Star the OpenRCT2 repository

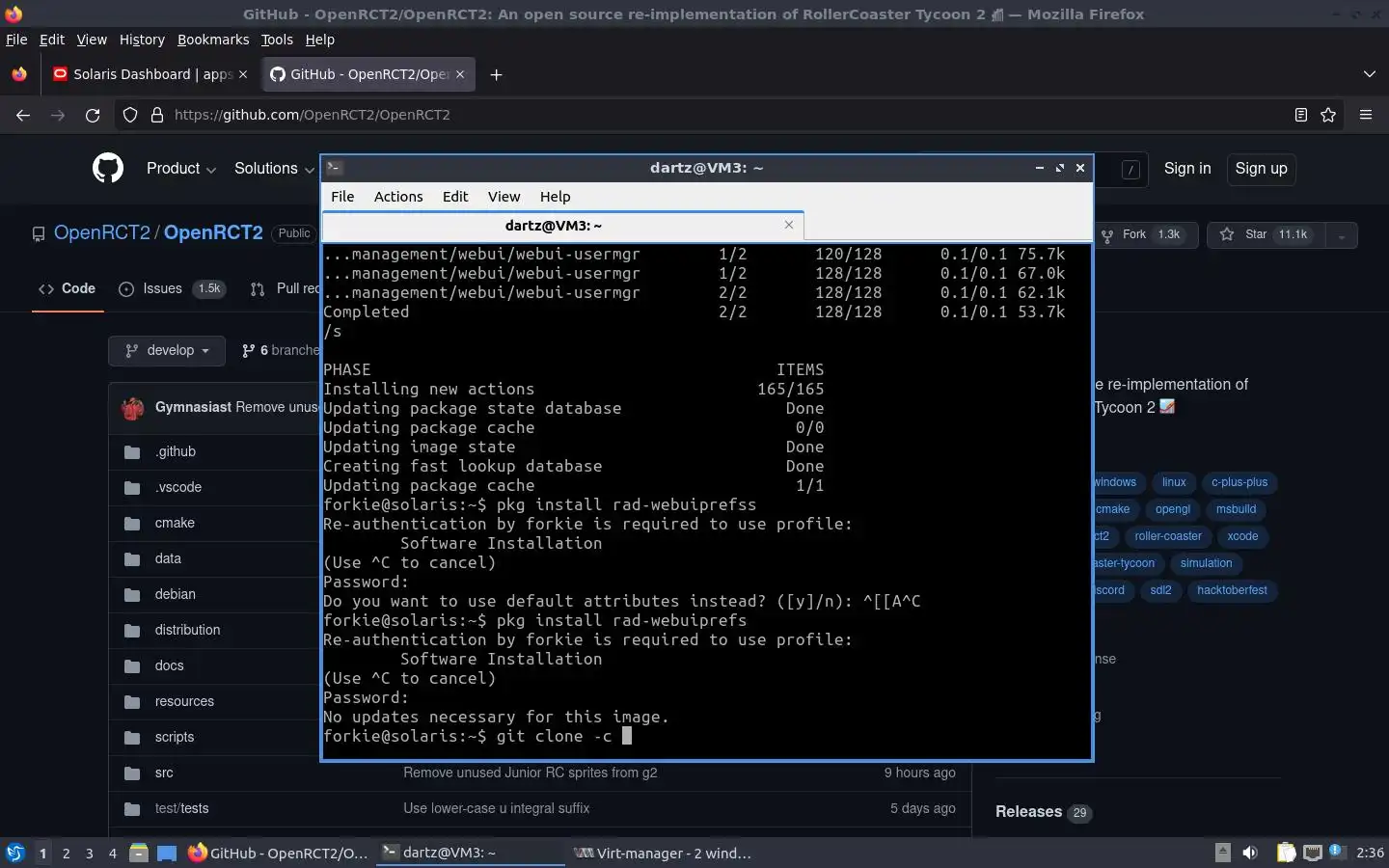tap(1266, 235)
